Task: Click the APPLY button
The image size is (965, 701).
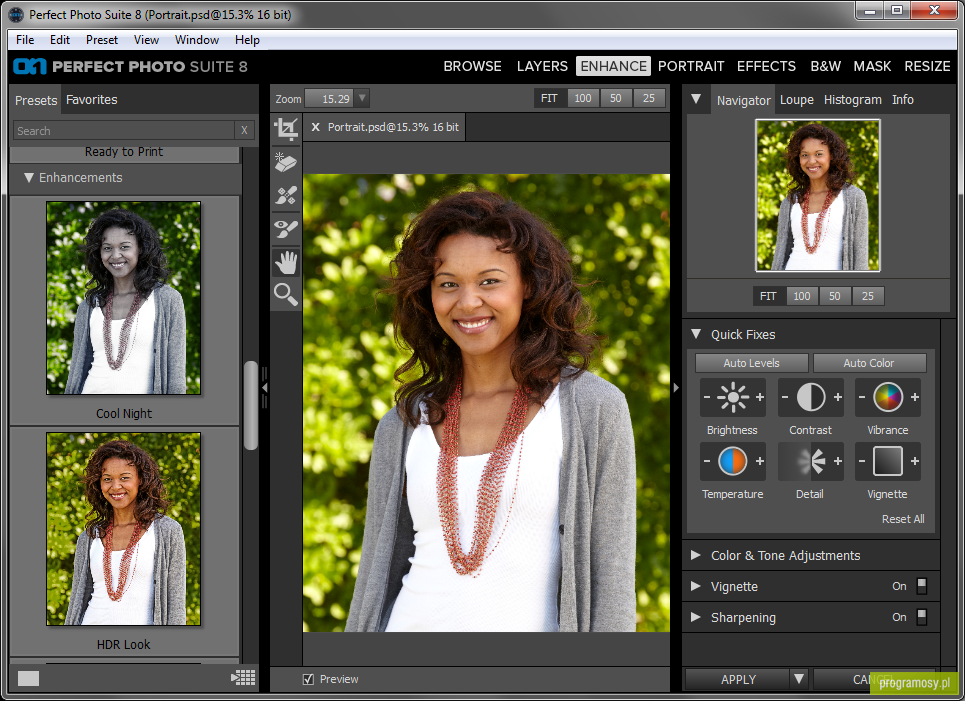Action: point(738,679)
